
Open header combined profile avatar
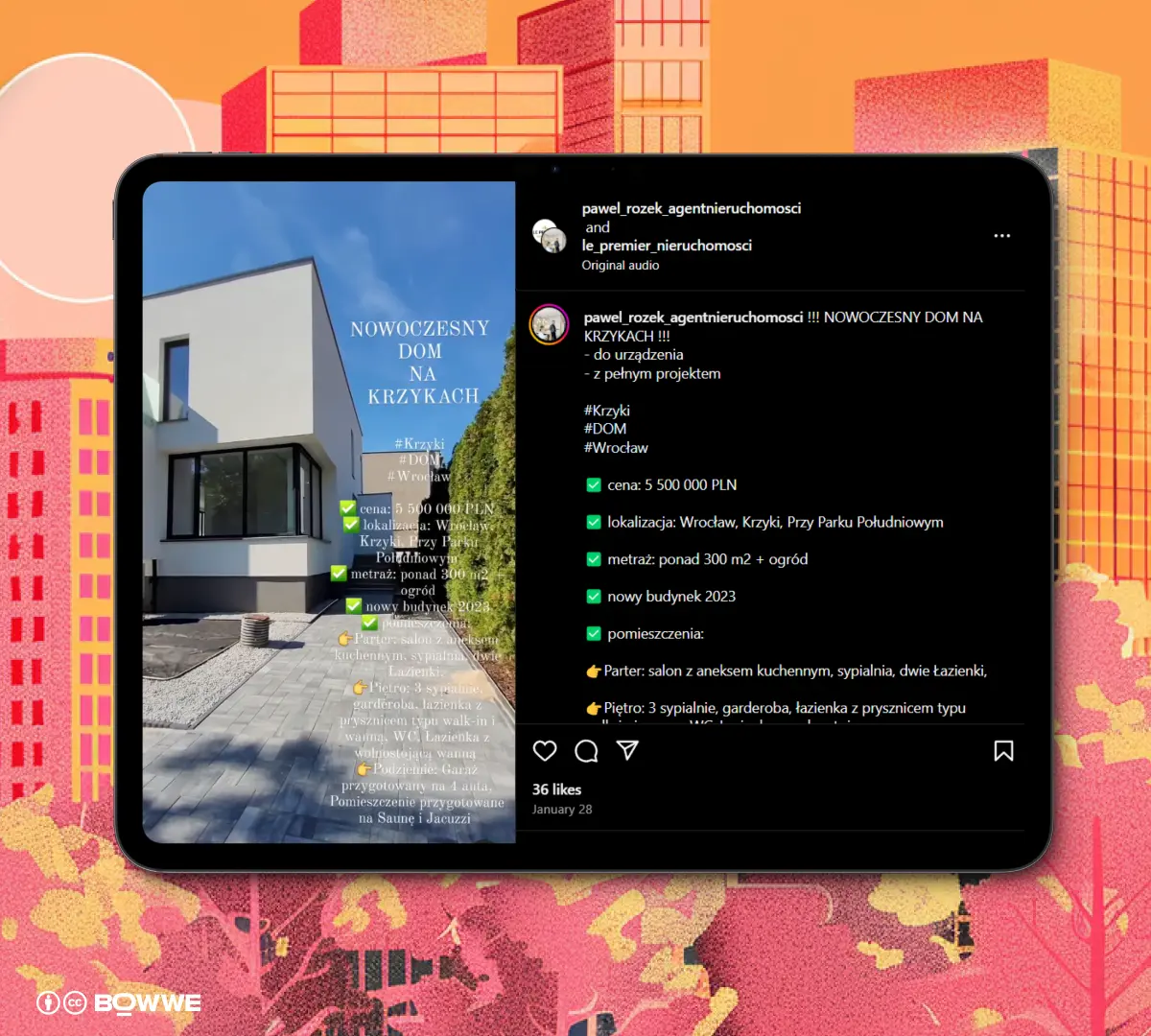pyautogui.click(x=550, y=236)
